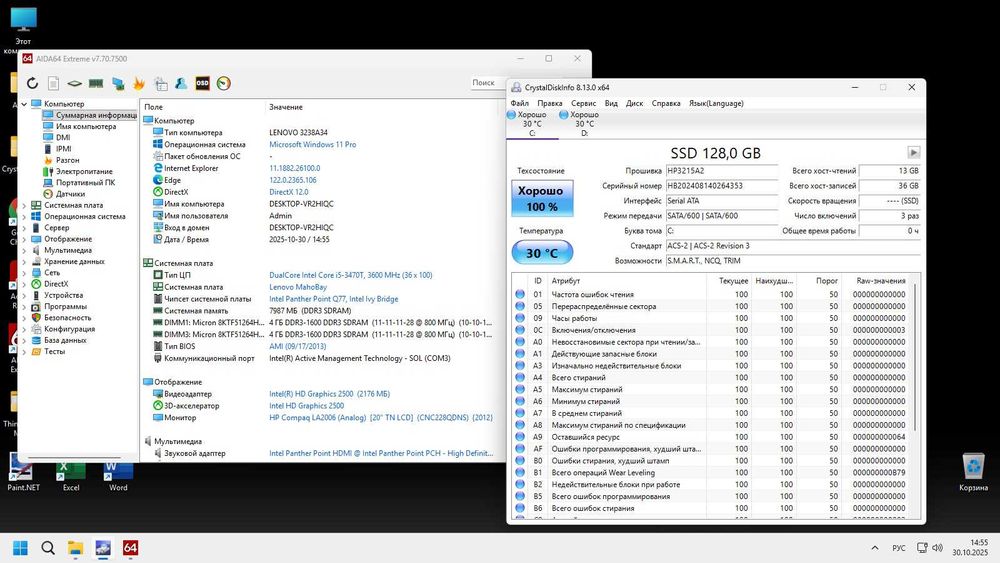Screen dimensions: 1000x563
Task: Open the Report page icon in AIDA64 toolbar
Action: tap(54, 84)
